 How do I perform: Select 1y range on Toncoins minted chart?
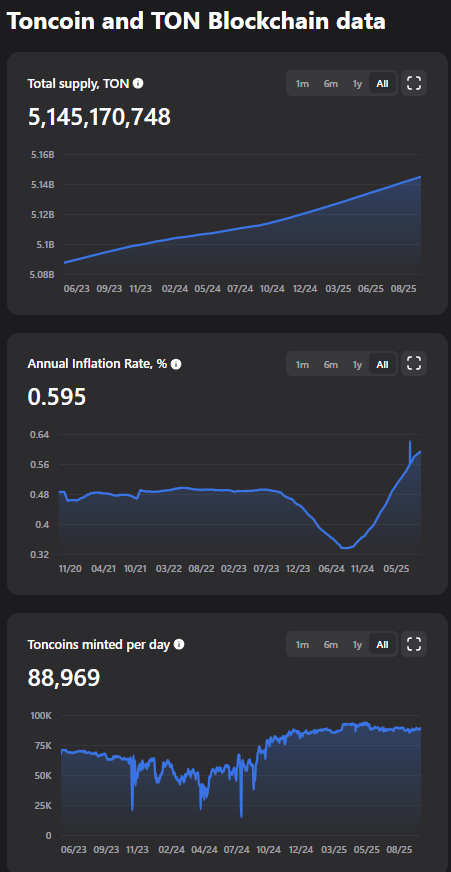pyautogui.click(x=357, y=645)
